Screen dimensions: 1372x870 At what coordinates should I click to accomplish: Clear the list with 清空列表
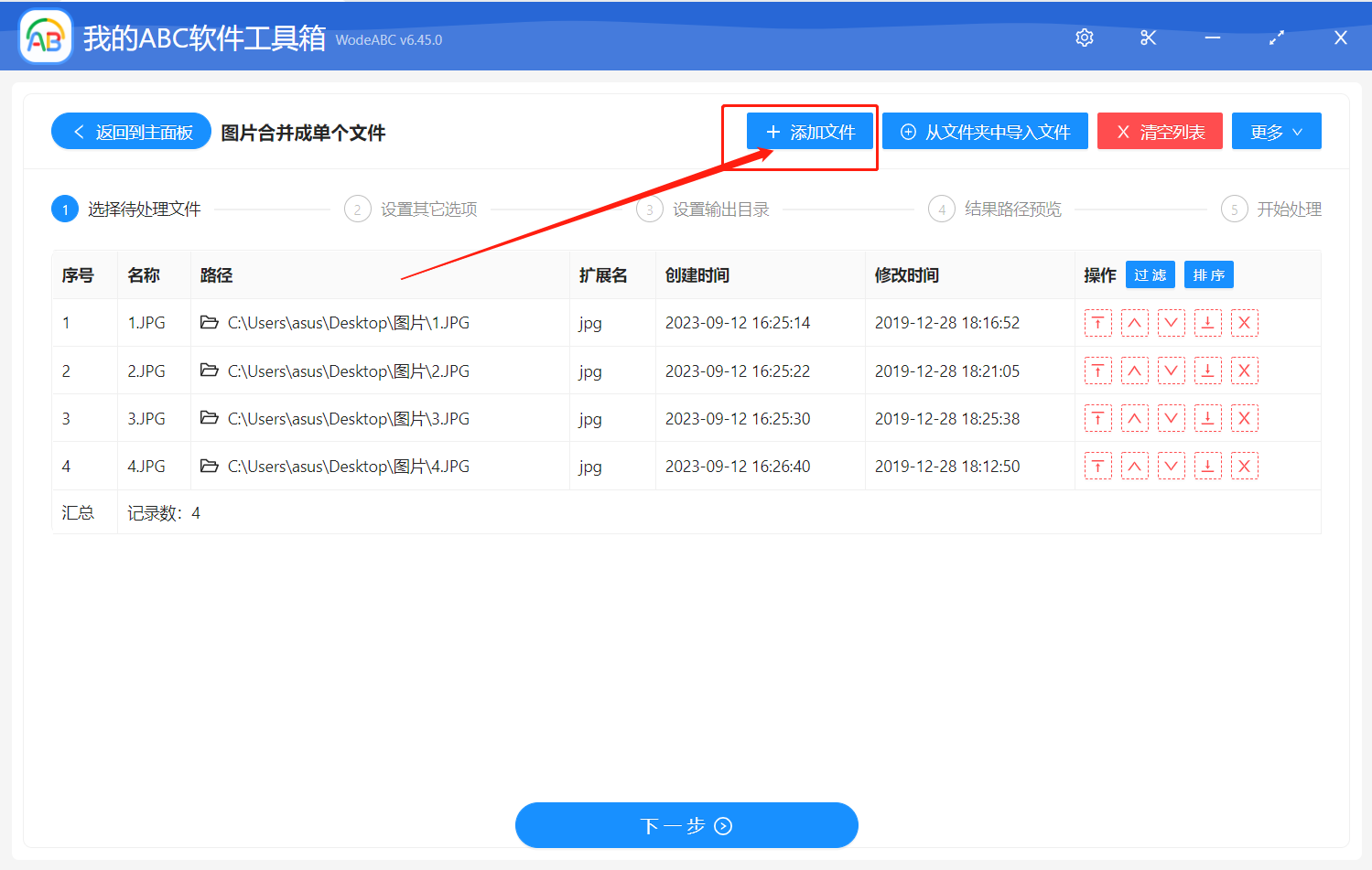(1160, 131)
